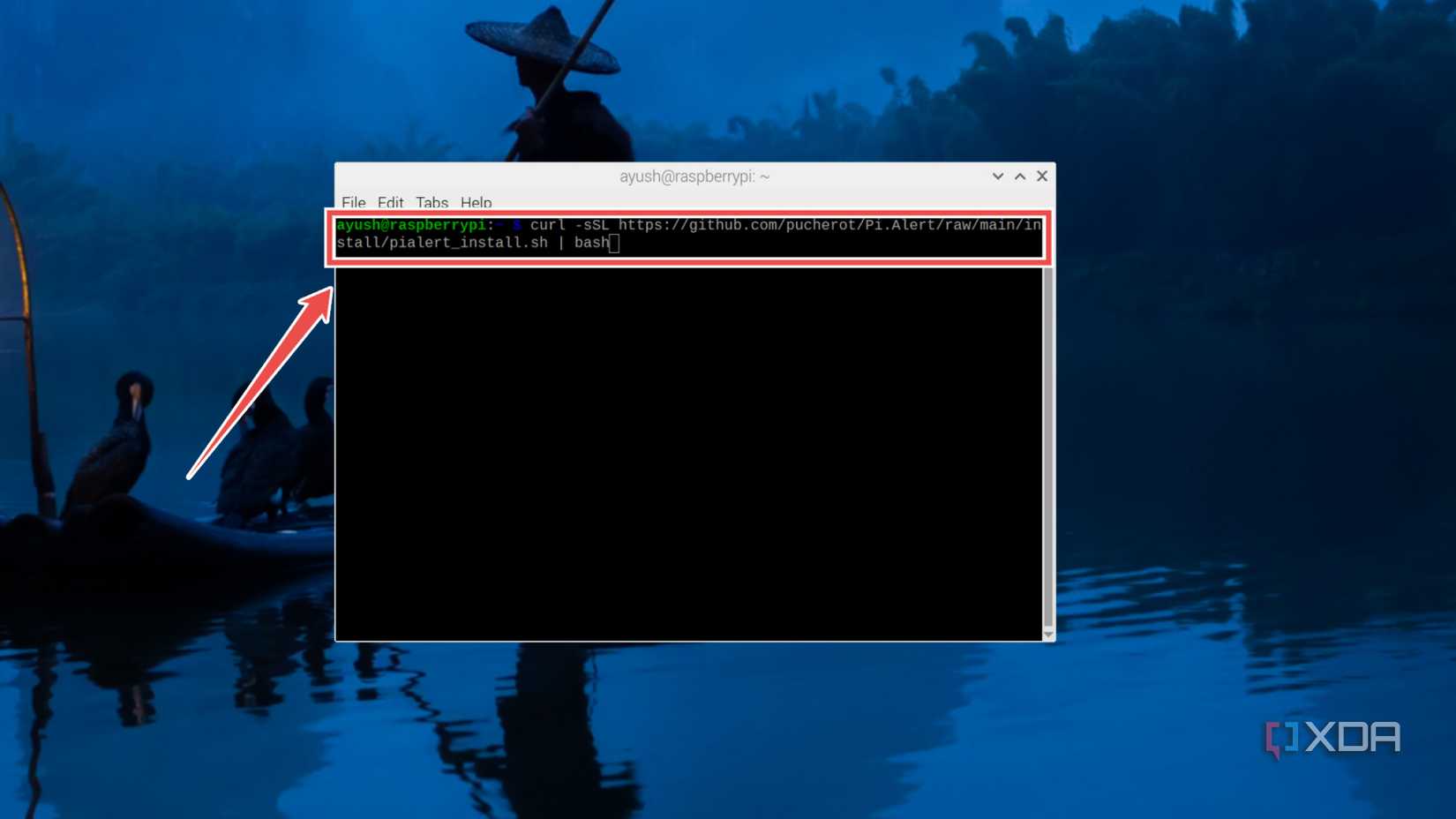Click the terminal scrollbar track

pos(1047,441)
